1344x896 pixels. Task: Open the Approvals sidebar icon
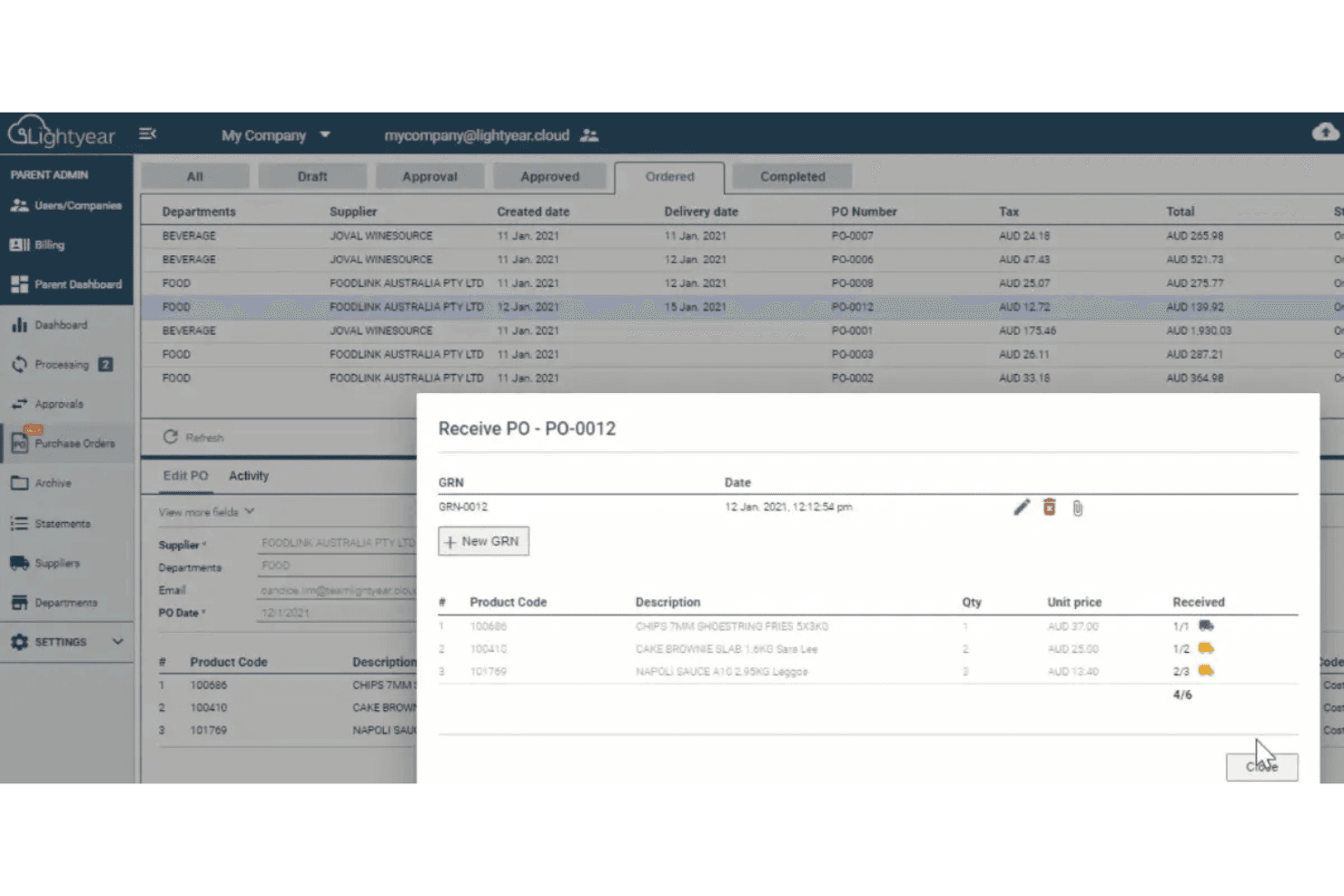click(19, 404)
